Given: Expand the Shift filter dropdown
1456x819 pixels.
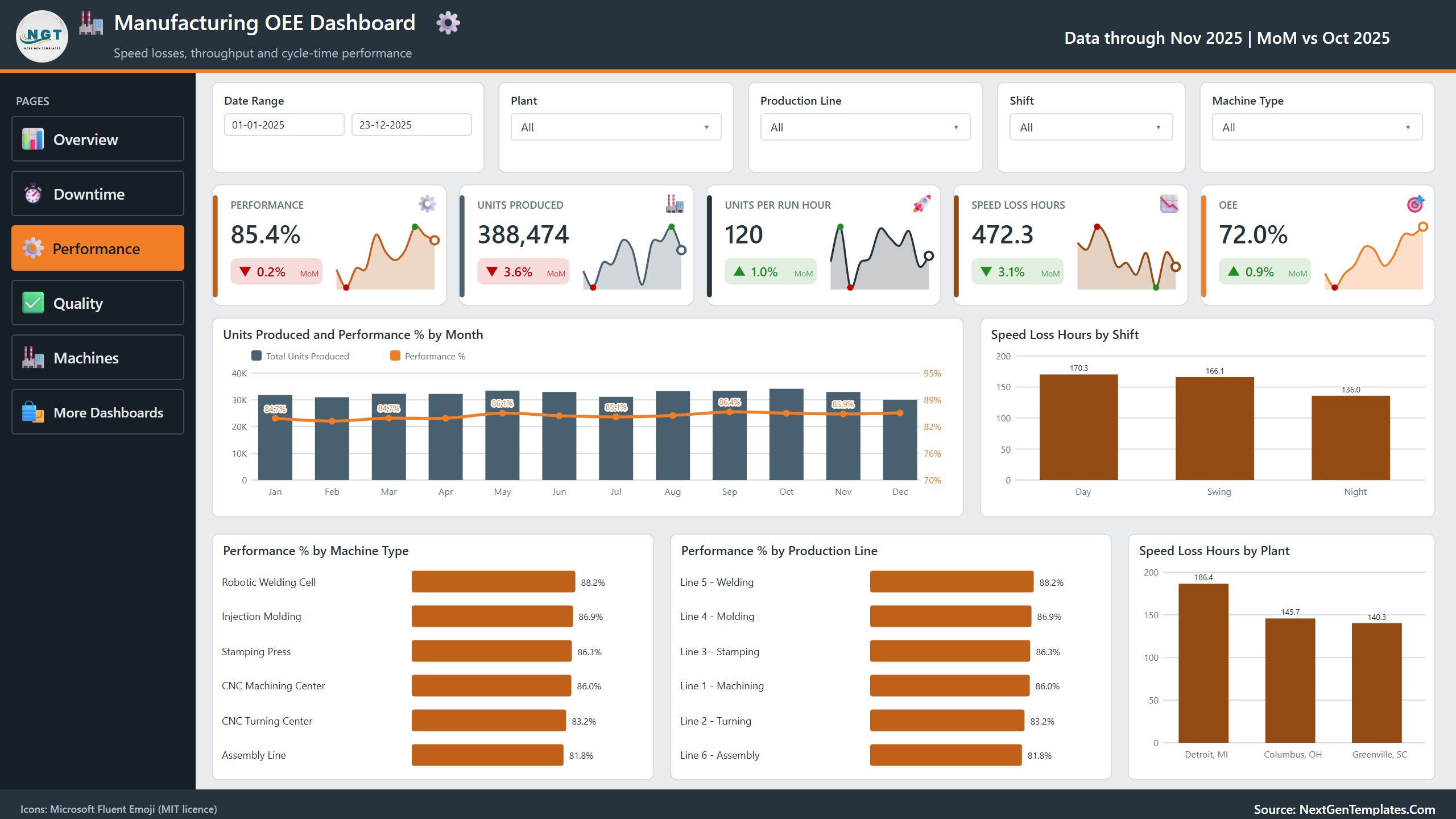Looking at the screenshot, I should (x=1091, y=127).
